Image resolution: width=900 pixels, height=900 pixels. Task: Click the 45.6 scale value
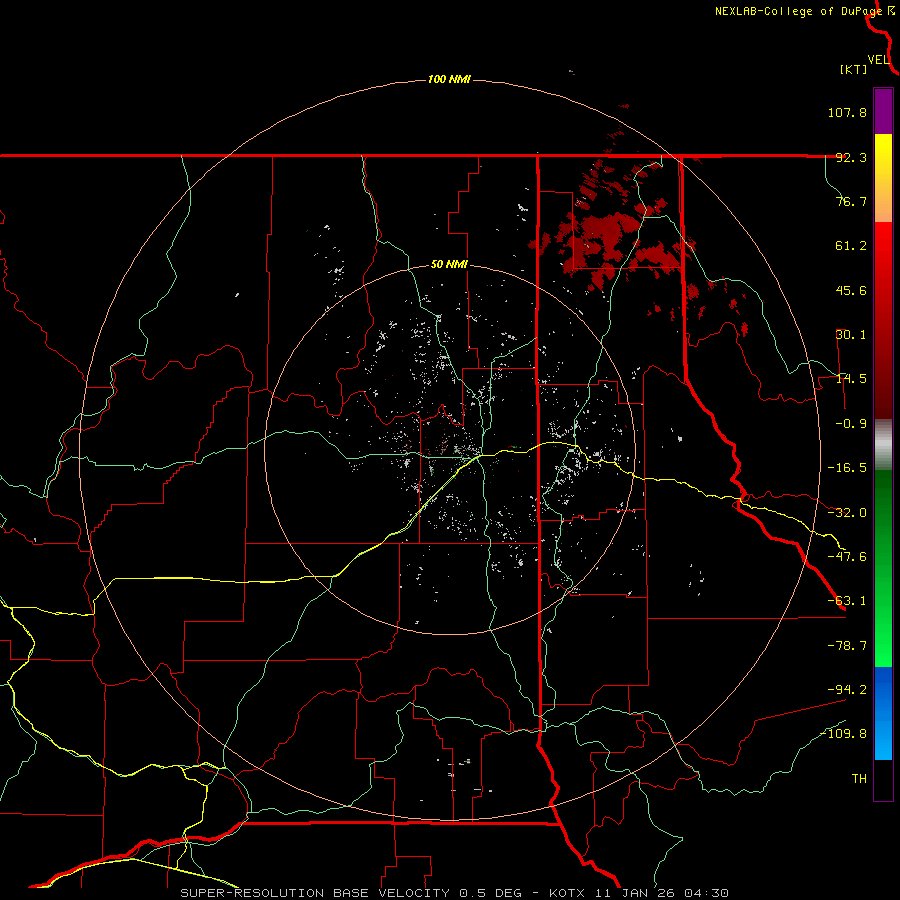pyautogui.click(x=851, y=290)
